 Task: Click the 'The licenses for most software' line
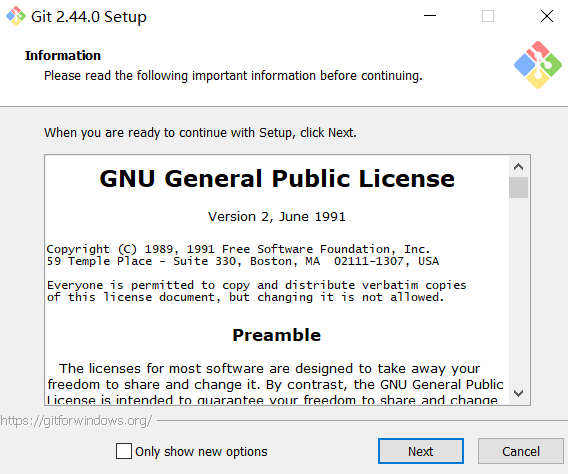[270, 369]
